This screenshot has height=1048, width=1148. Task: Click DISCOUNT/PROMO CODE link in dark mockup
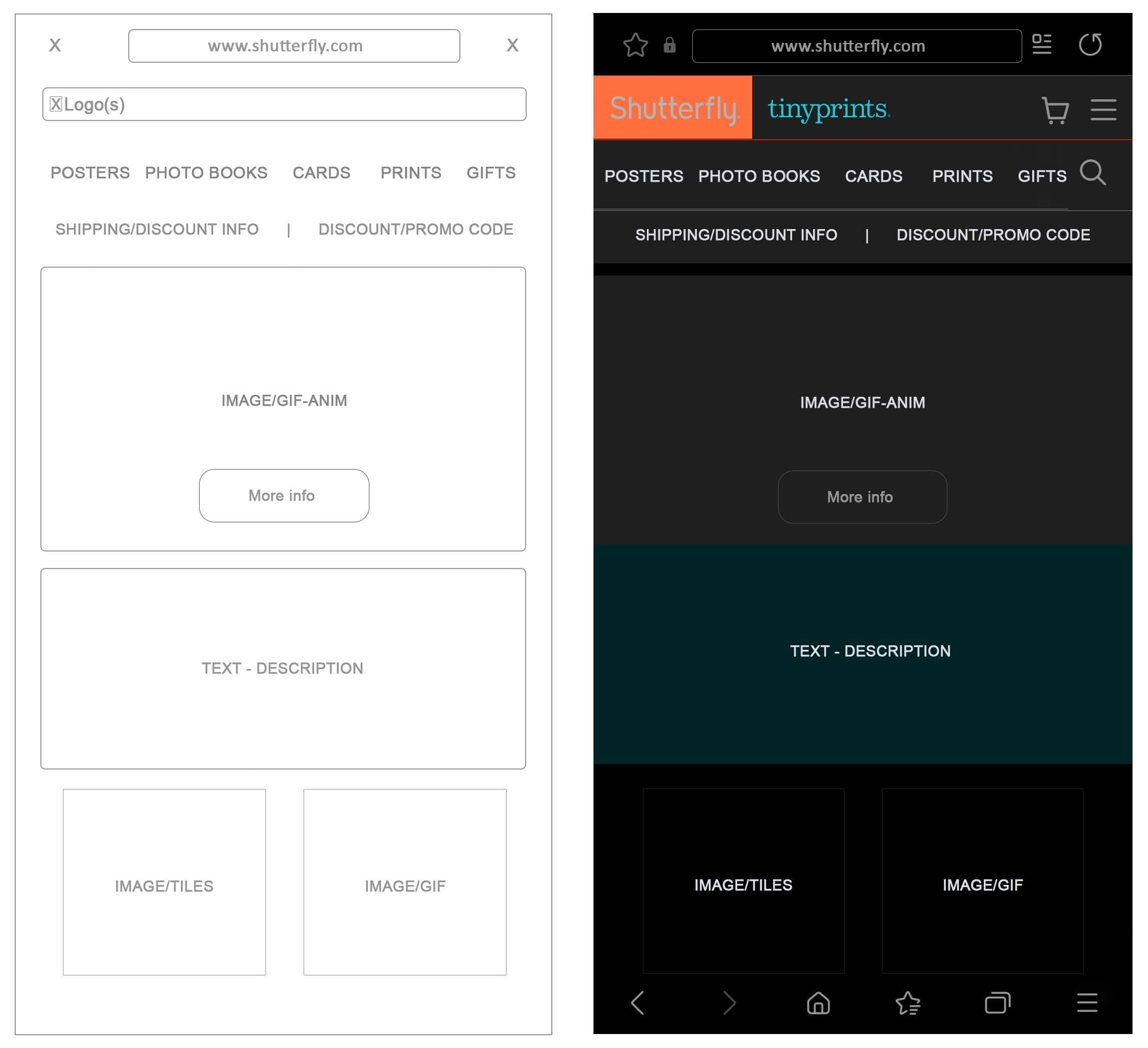click(x=993, y=235)
